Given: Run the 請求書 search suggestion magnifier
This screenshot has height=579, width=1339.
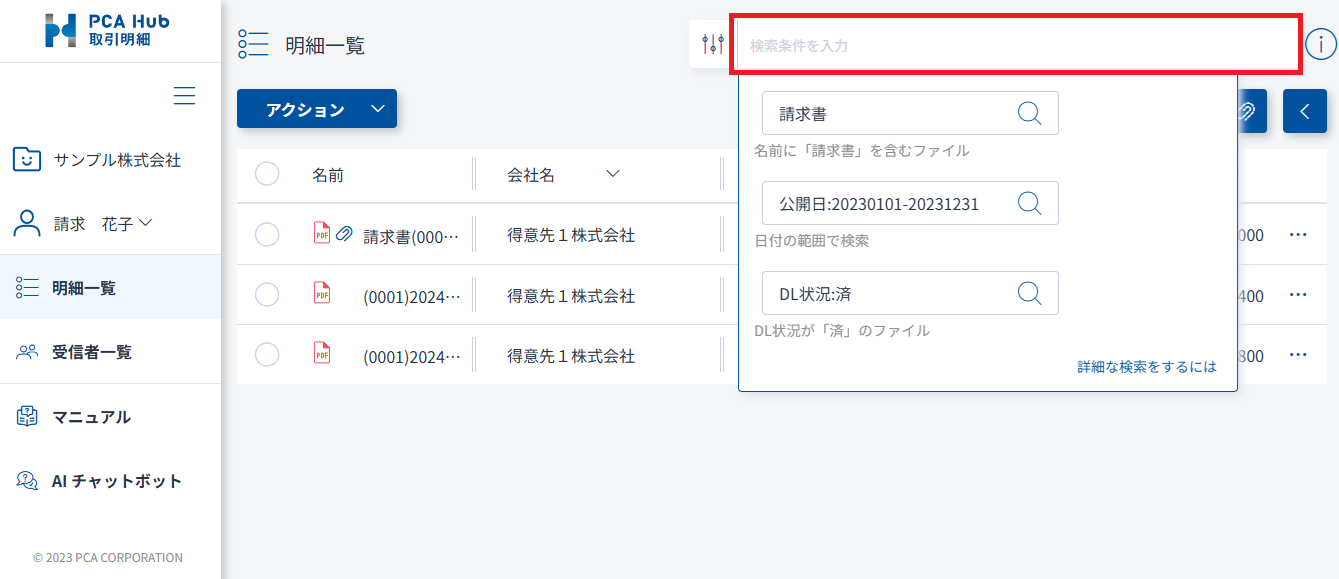Looking at the screenshot, I should coord(1029,113).
